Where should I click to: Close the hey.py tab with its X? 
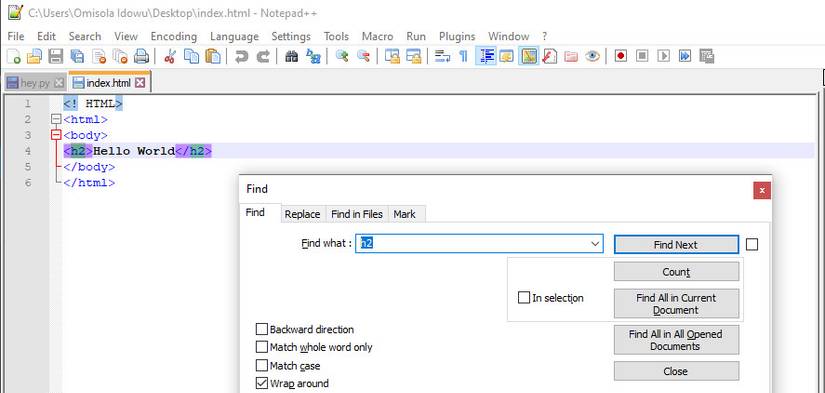(x=59, y=83)
